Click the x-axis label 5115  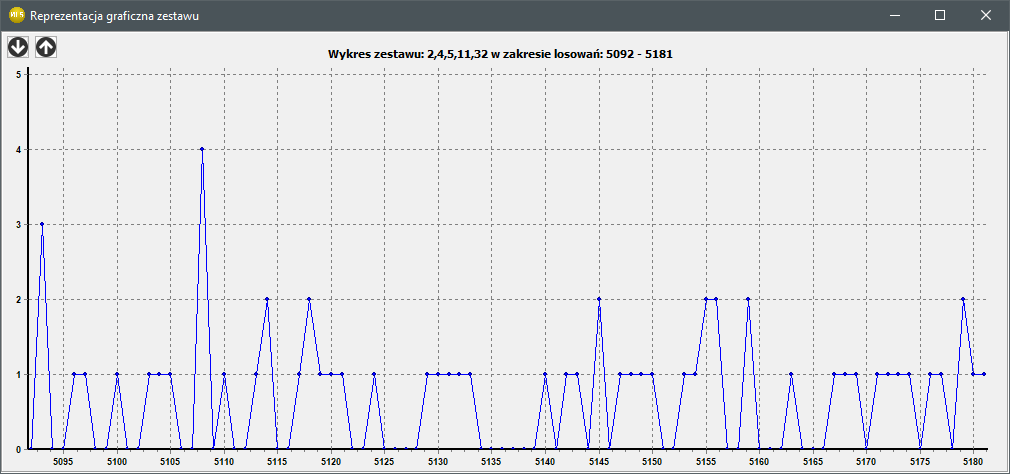(278, 462)
